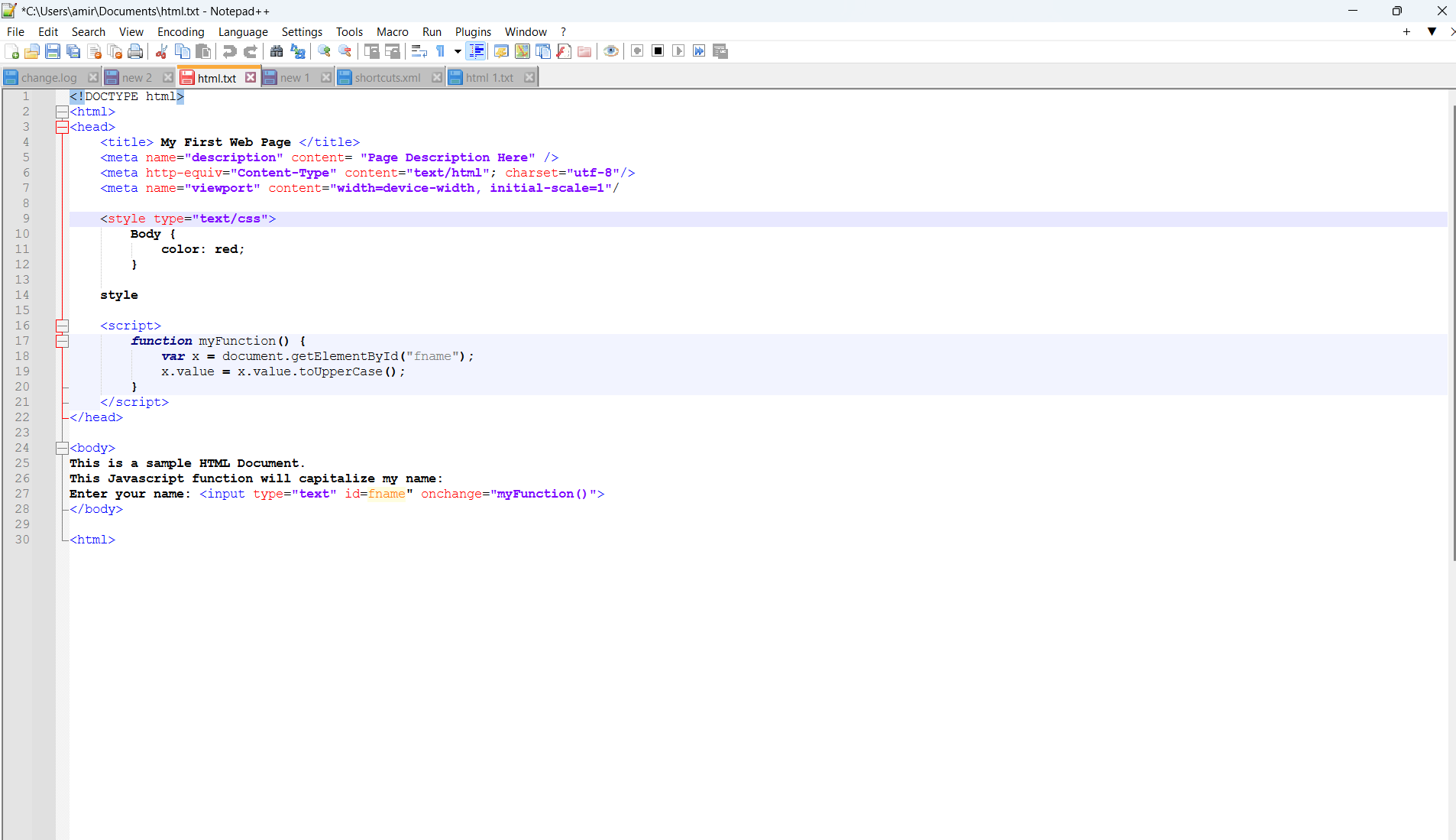The width and height of the screenshot is (1456, 840).
Task: Close all files from the toolbar
Action: coord(115,51)
